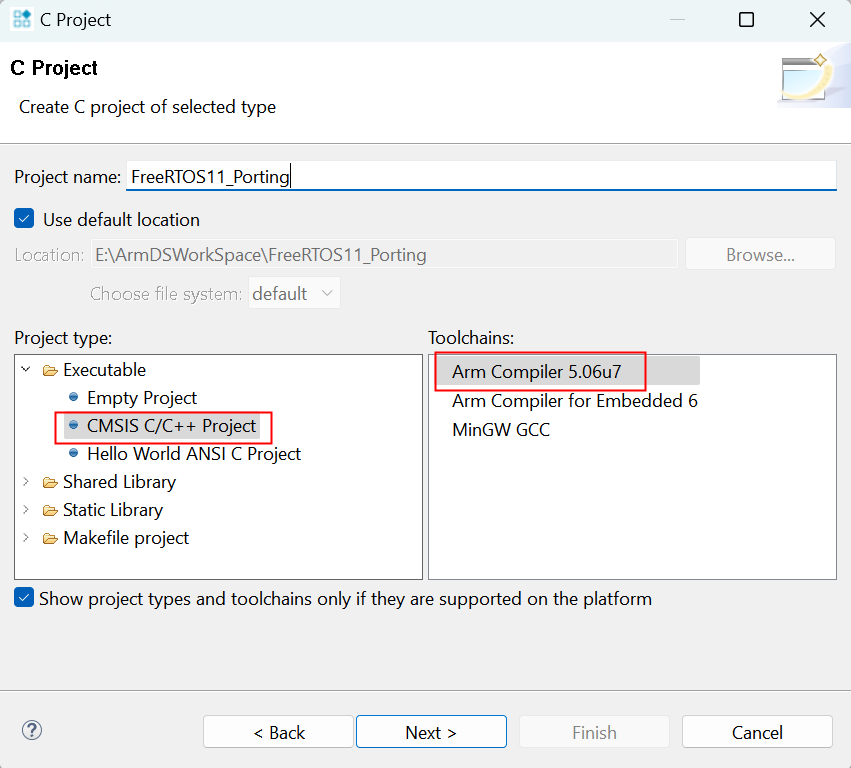The width and height of the screenshot is (851, 768).
Task: Click the Empty Project bullet icon
Action: click(x=73, y=398)
